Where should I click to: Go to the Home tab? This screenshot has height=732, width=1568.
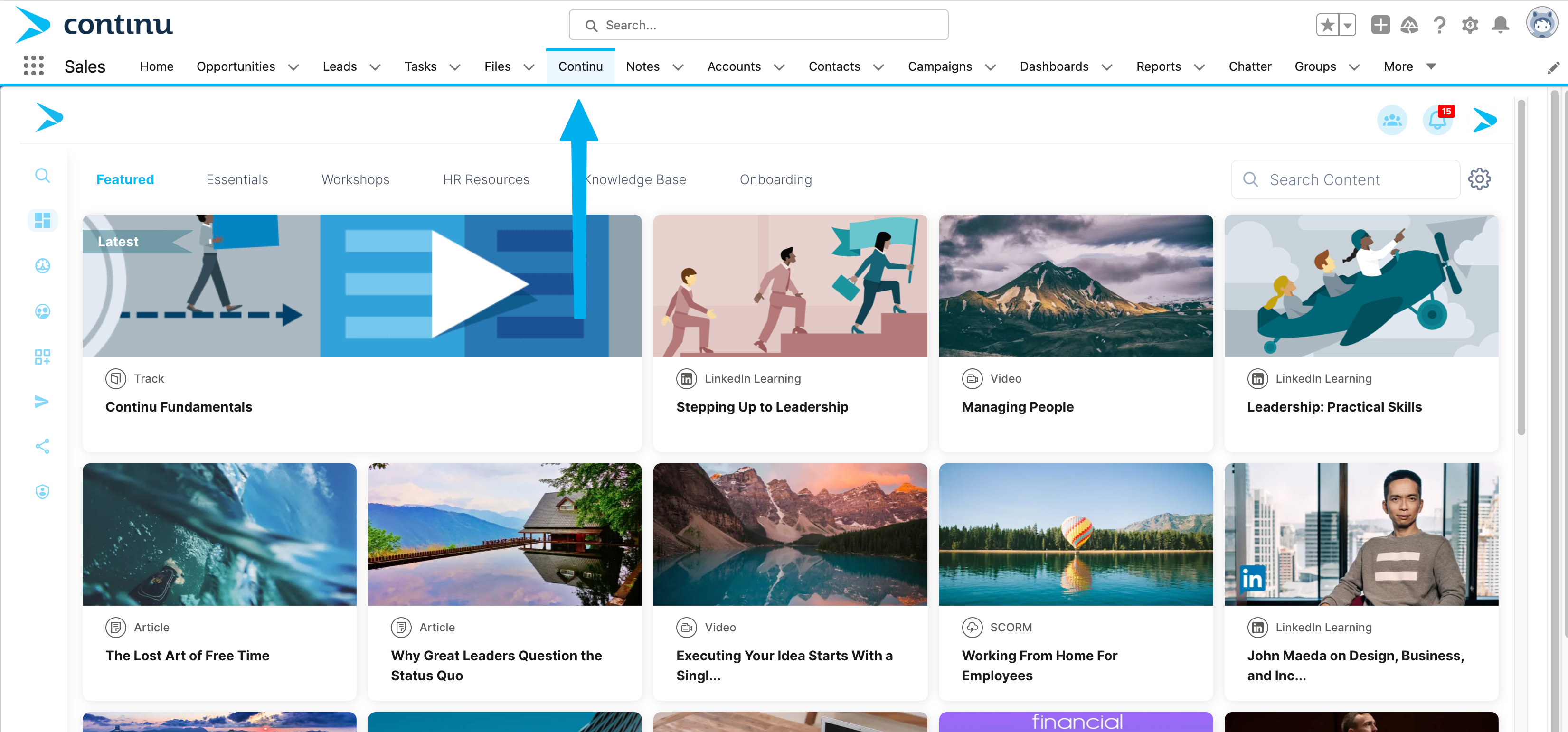(156, 66)
